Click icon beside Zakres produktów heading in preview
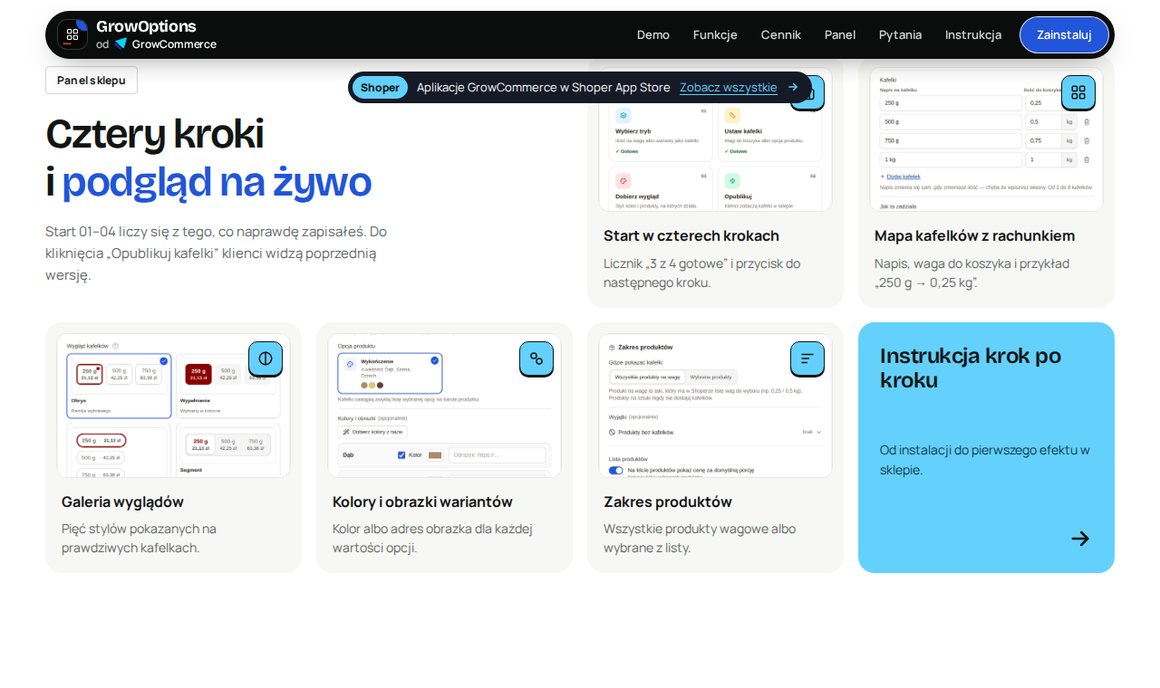 coord(612,347)
